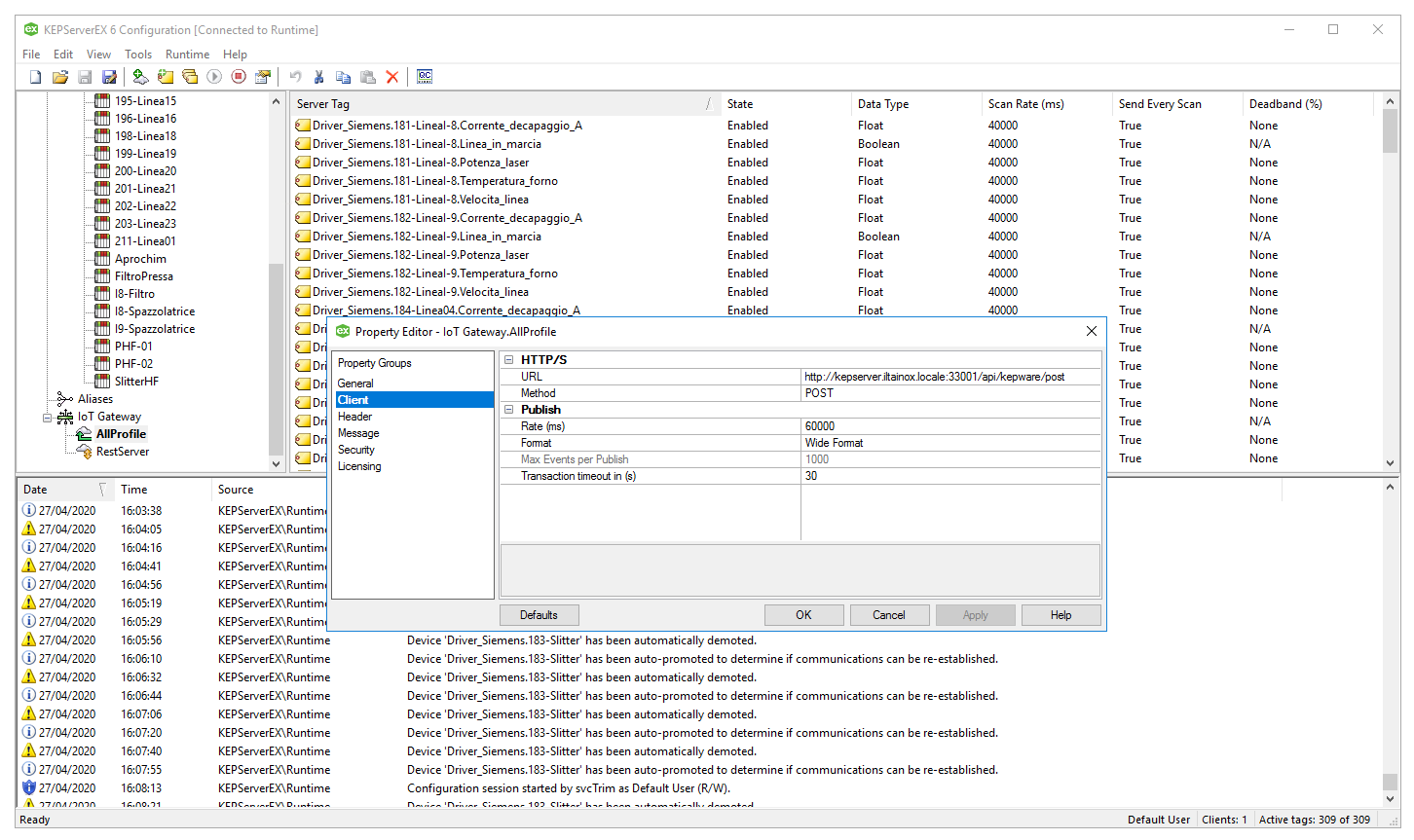Click the Defaults button
This screenshot has height=840, width=1414.
coord(539,615)
